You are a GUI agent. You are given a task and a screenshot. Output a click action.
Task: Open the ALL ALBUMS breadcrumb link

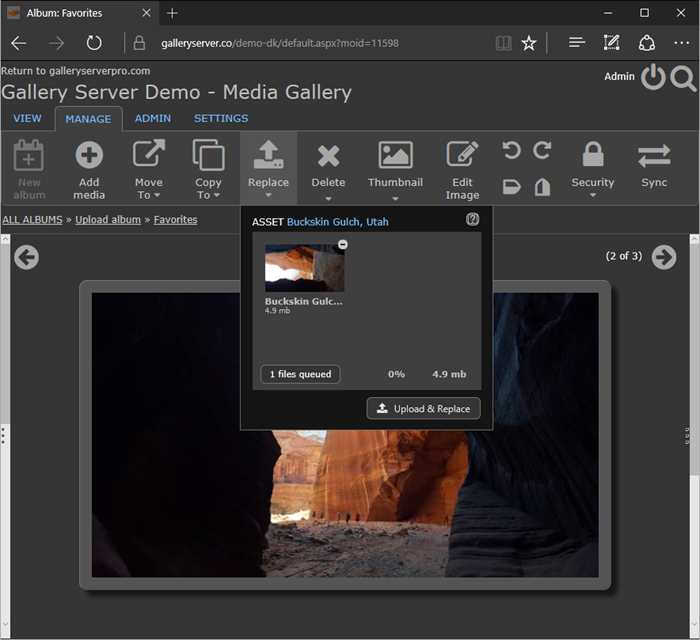tap(32, 220)
